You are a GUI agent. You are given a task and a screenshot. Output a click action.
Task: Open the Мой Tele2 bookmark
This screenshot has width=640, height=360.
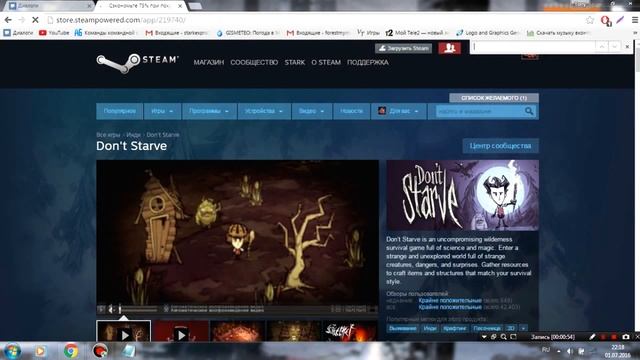[417, 33]
